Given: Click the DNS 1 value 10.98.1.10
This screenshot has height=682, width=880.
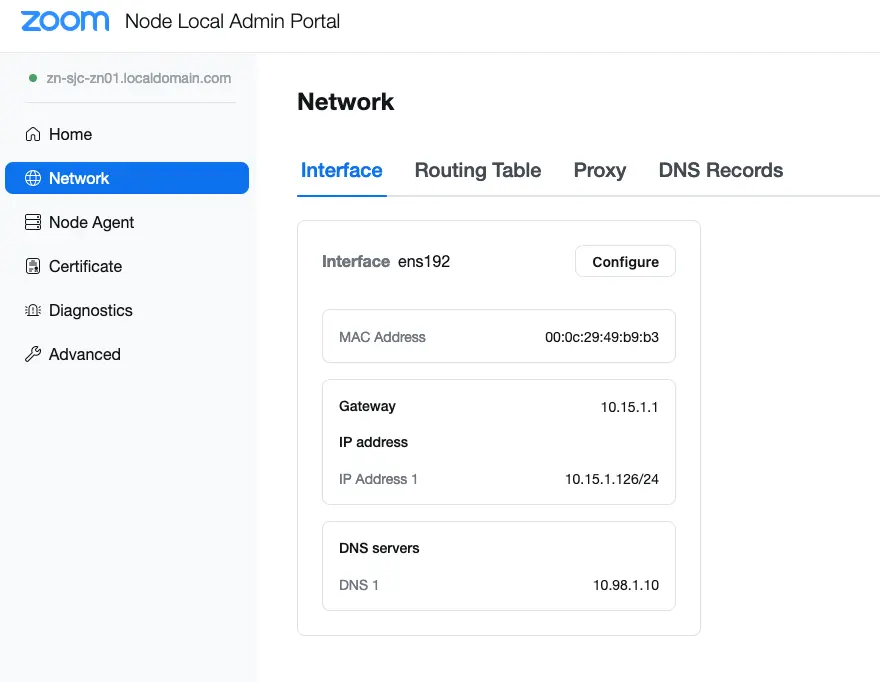Looking at the screenshot, I should (x=625, y=585).
